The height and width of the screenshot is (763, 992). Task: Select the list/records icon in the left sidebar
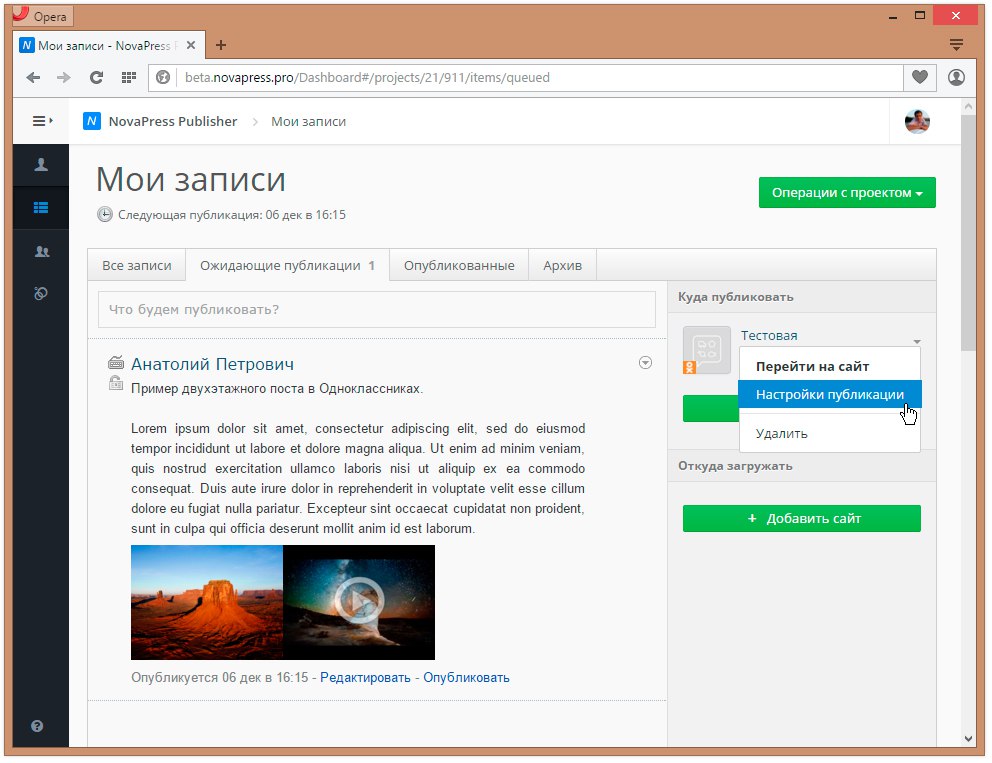coord(41,208)
